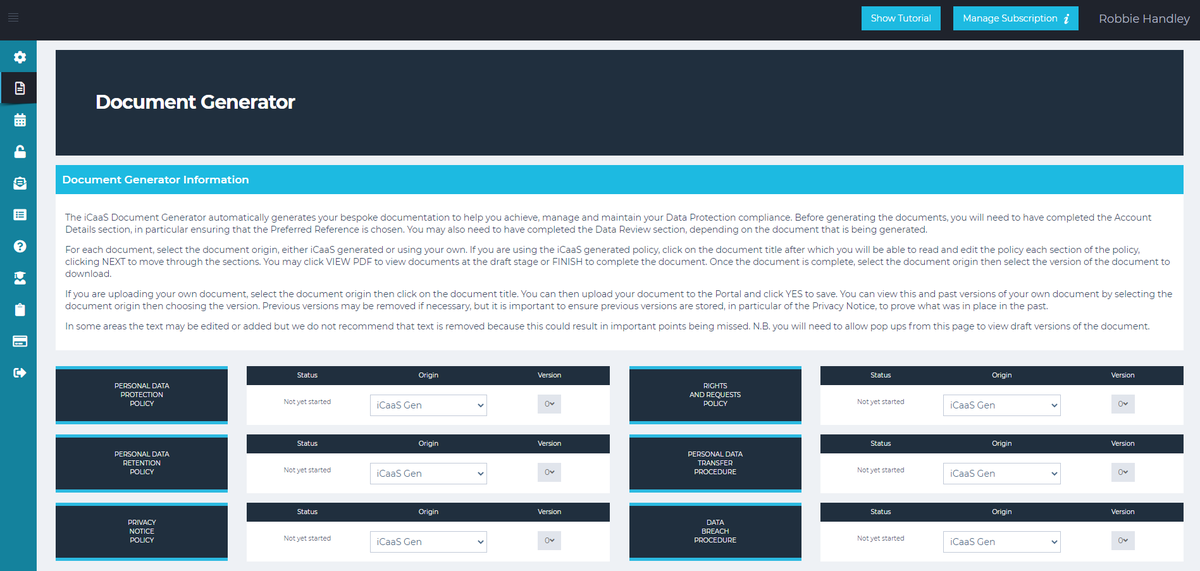Screen dimensions: 1200x571
Task: Open Version dropdown for Privacy Notice Policy
Action: pos(549,540)
